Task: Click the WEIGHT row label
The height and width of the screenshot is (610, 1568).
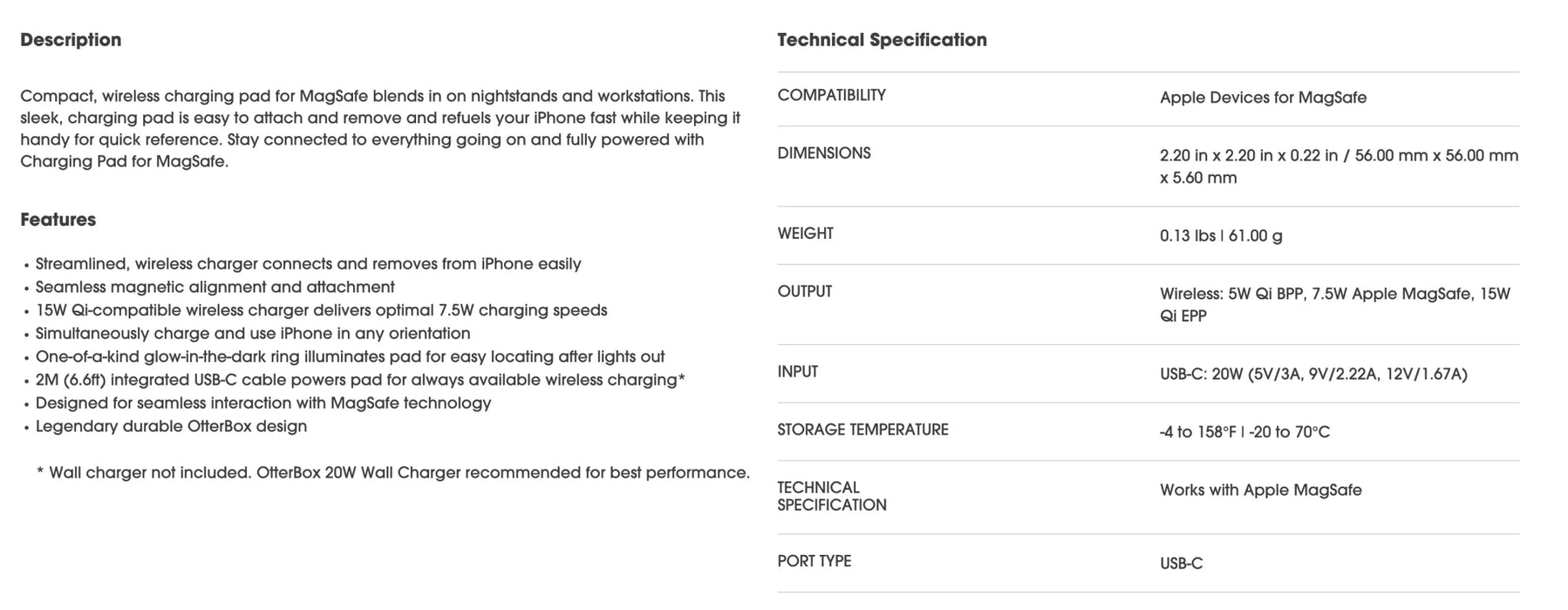Action: click(x=805, y=234)
